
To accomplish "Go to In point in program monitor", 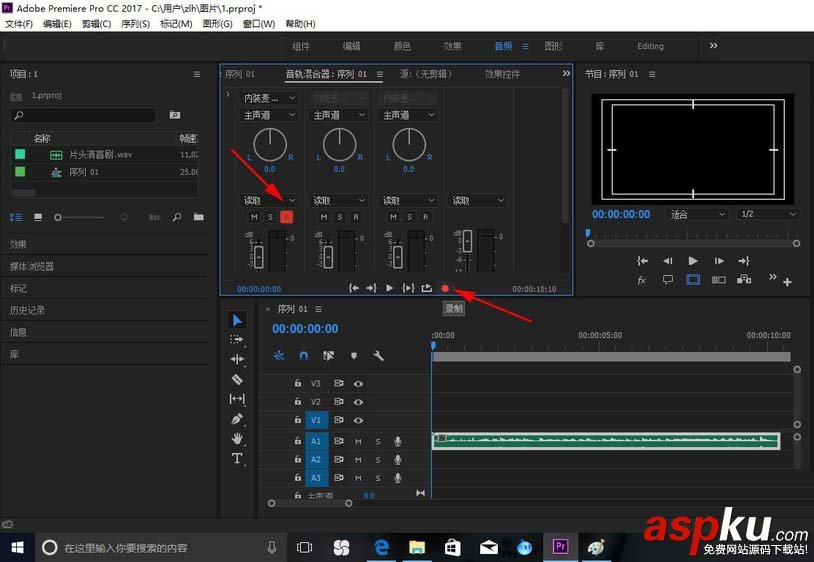I will coord(642,261).
